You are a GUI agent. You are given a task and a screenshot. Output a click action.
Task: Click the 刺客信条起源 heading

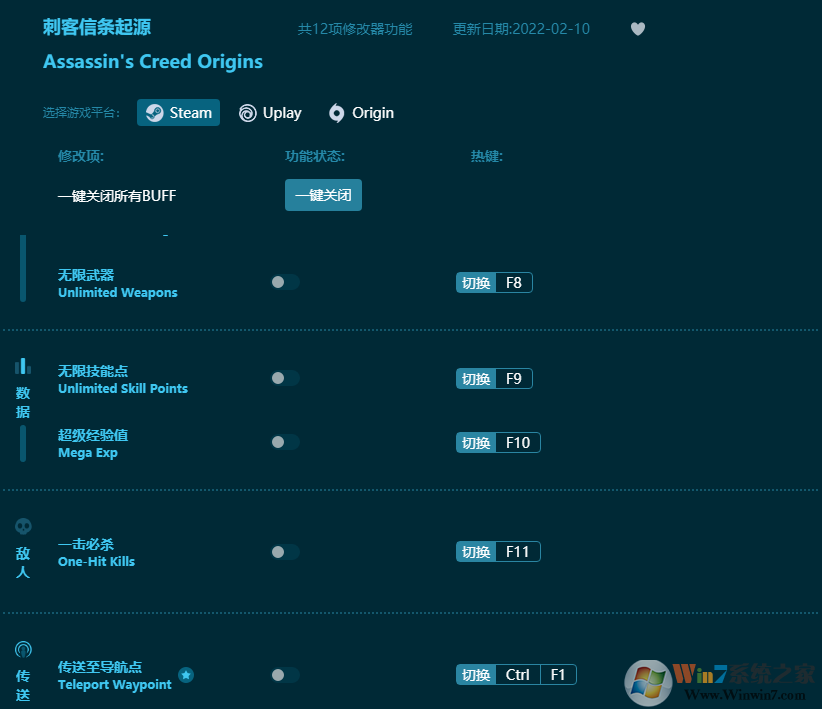pyautogui.click(x=97, y=27)
